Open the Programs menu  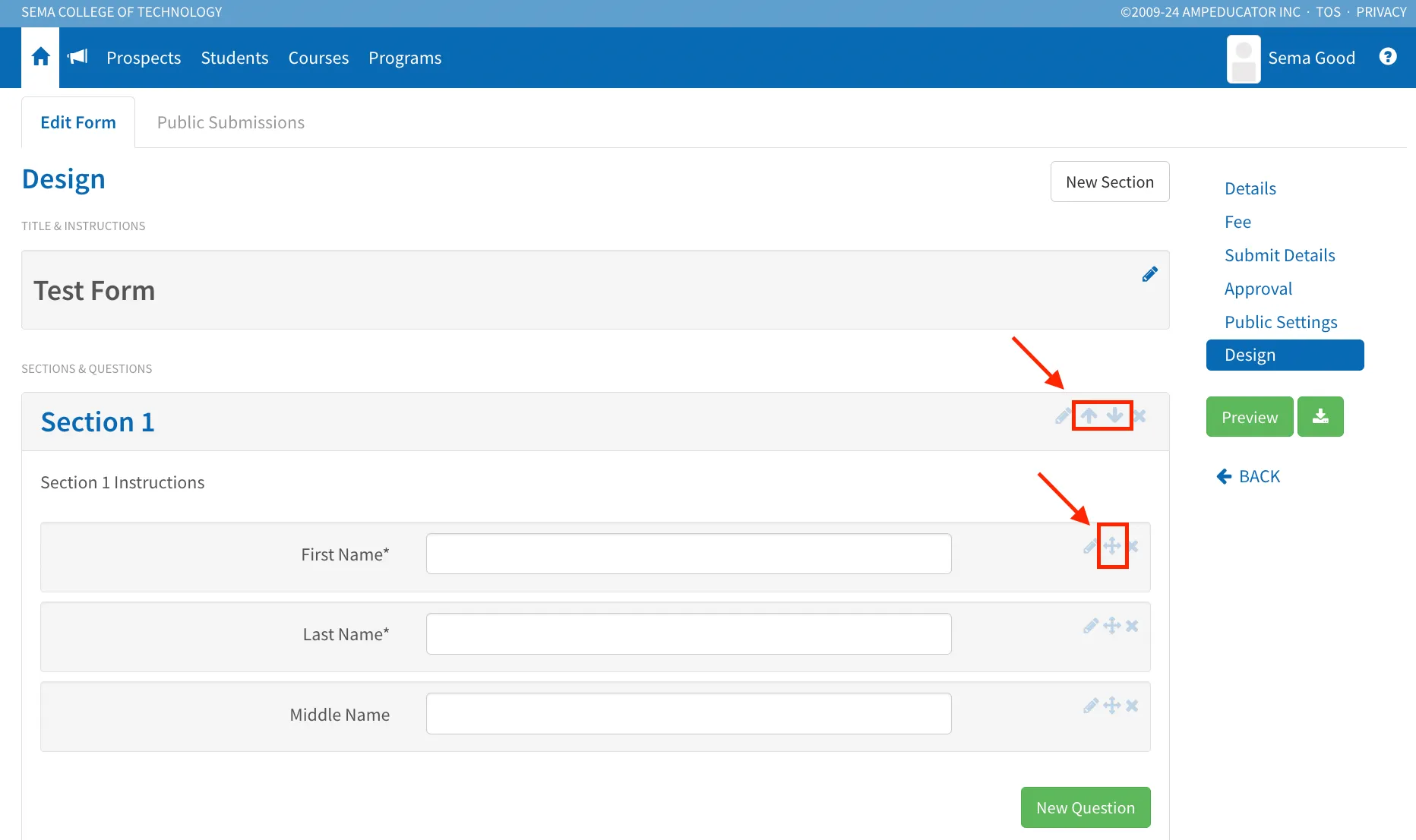point(405,58)
